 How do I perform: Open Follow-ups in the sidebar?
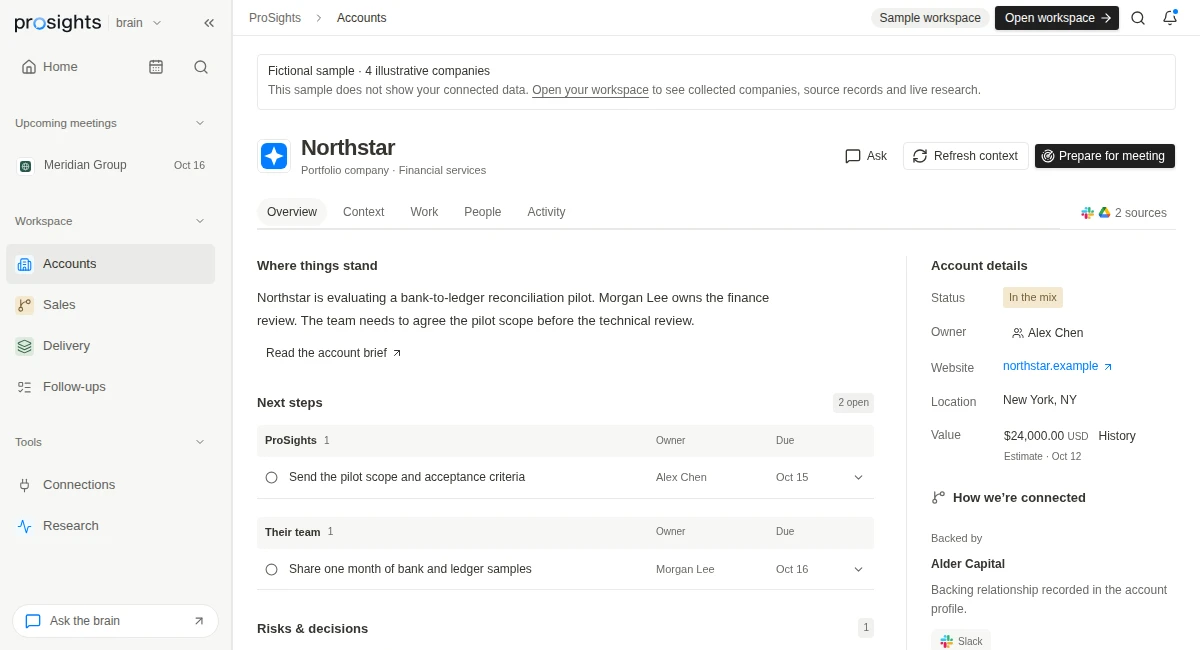[x=110, y=387]
